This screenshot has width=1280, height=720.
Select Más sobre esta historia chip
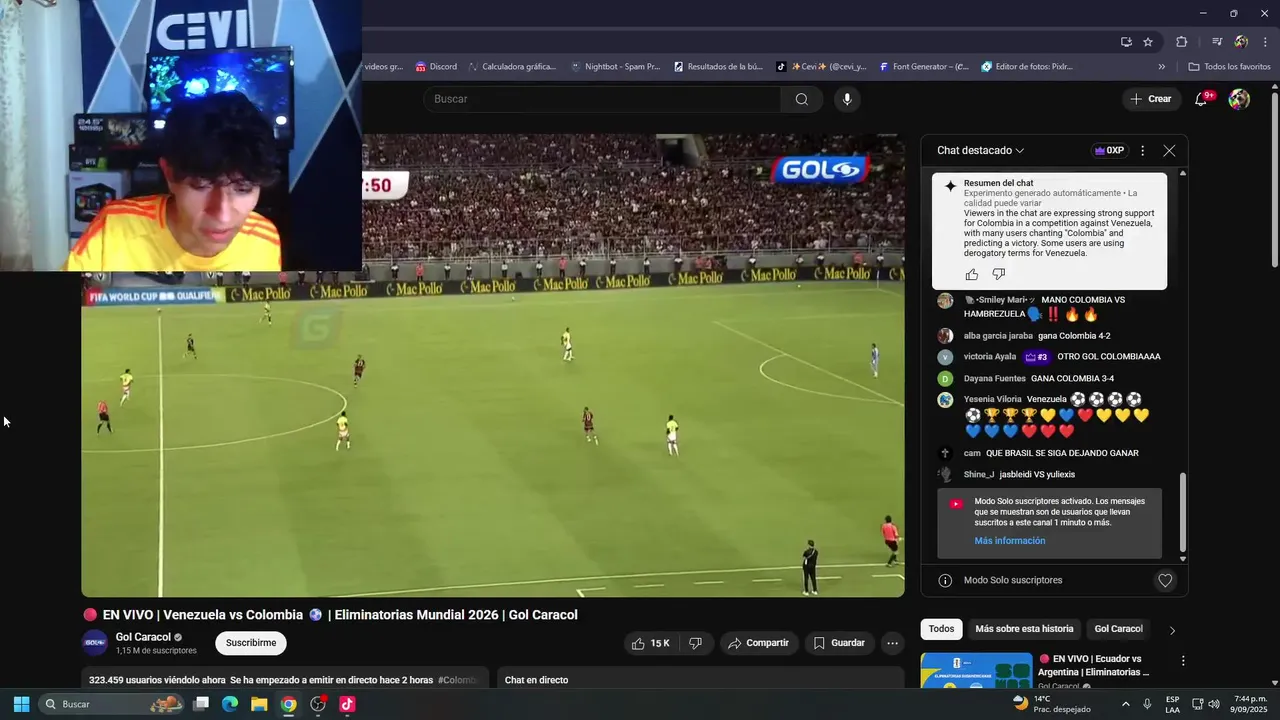click(1024, 629)
